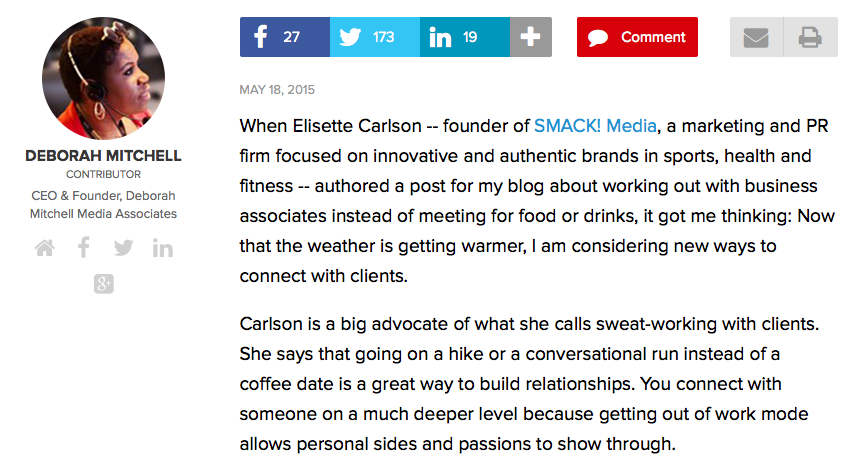Click the Twitter share count 173

pos(383,37)
